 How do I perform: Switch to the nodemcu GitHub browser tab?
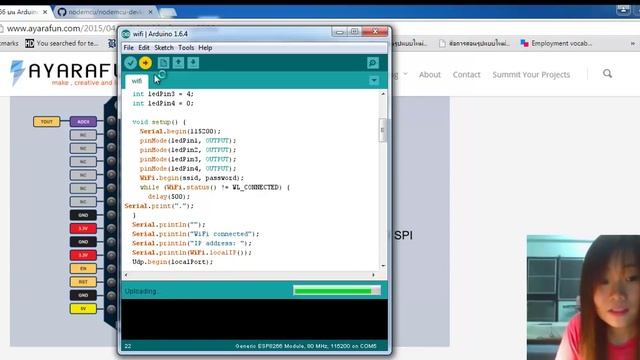pyautogui.click(x=105, y=12)
